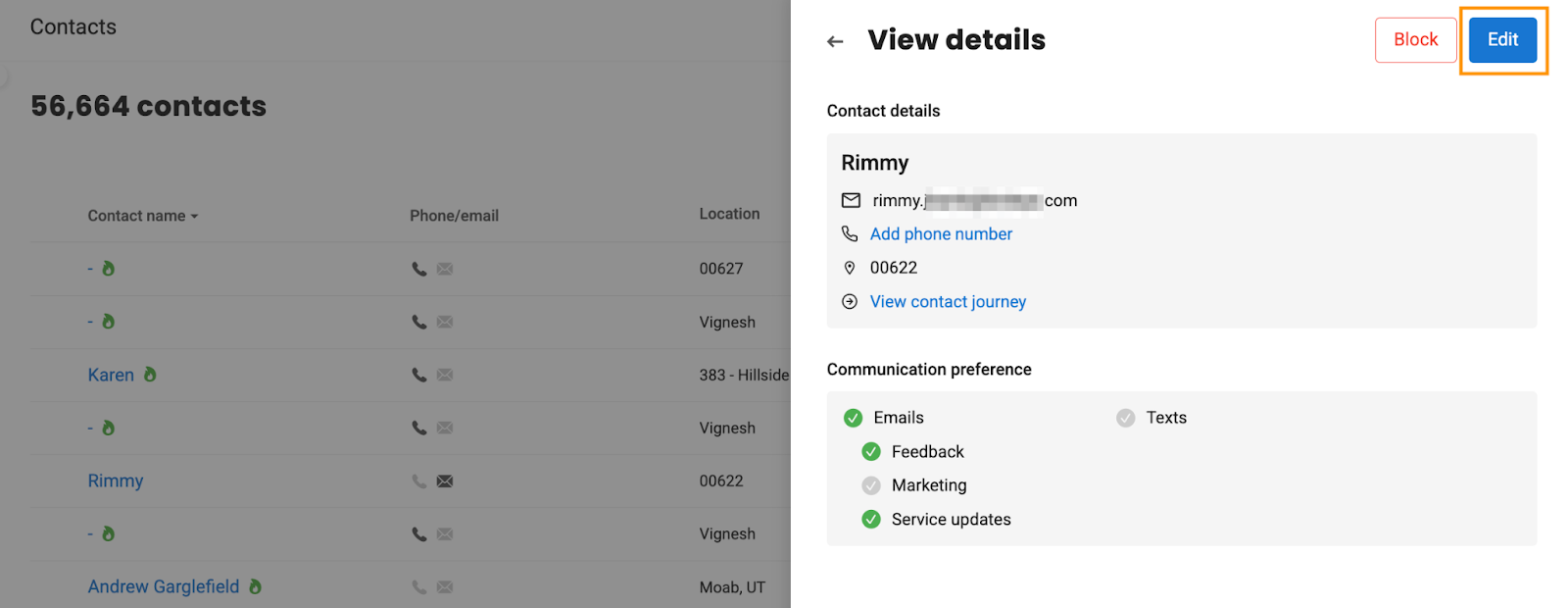The height and width of the screenshot is (608, 1568).
Task: Click the mail icon in Rimmy's table row
Action: click(x=445, y=481)
